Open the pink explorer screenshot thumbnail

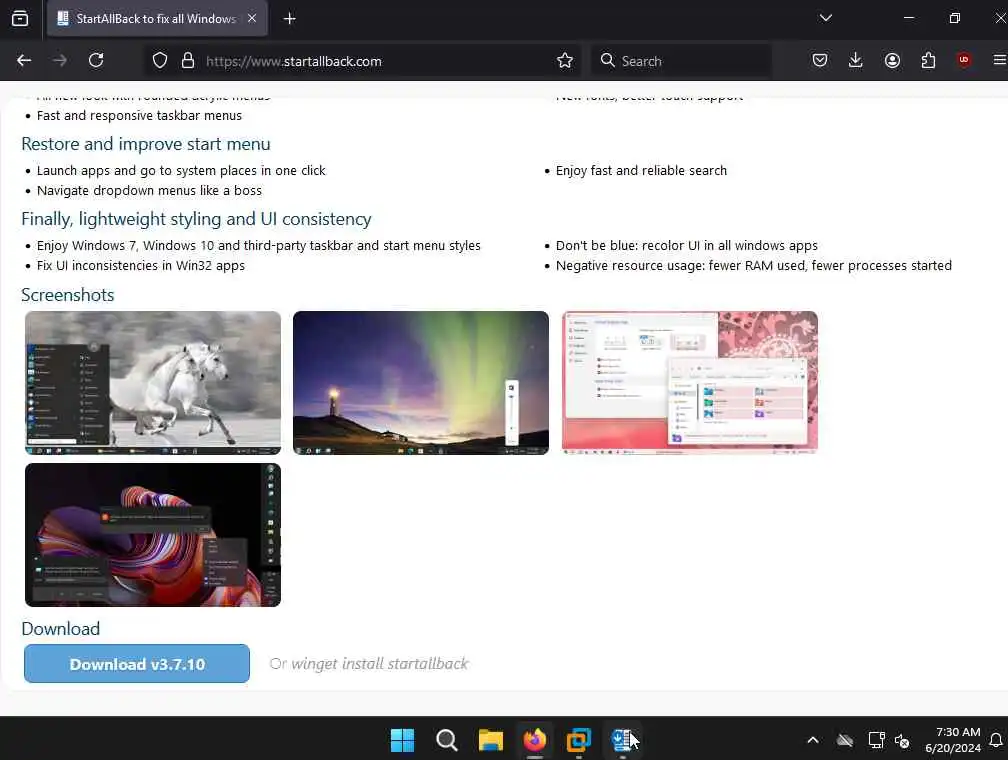click(x=690, y=383)
